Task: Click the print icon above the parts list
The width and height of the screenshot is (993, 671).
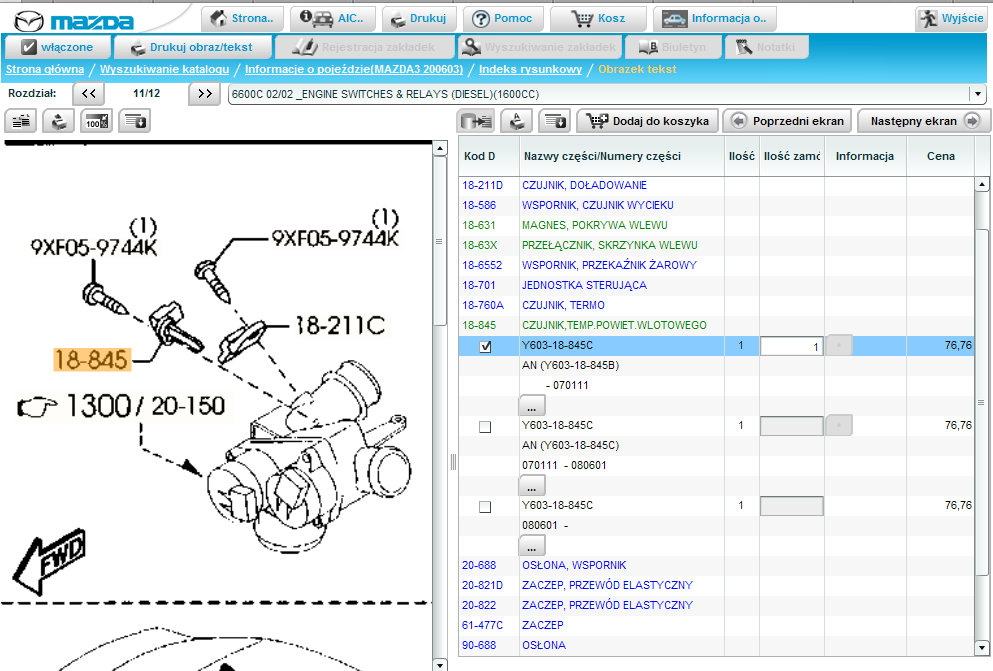Action: coord(516,121)
